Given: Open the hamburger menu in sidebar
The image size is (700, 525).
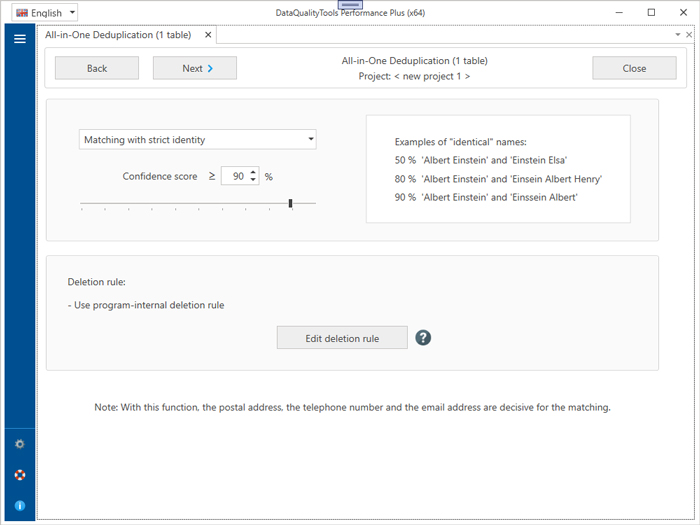Looking at the screenshot, I should click(x=20, y=39).
